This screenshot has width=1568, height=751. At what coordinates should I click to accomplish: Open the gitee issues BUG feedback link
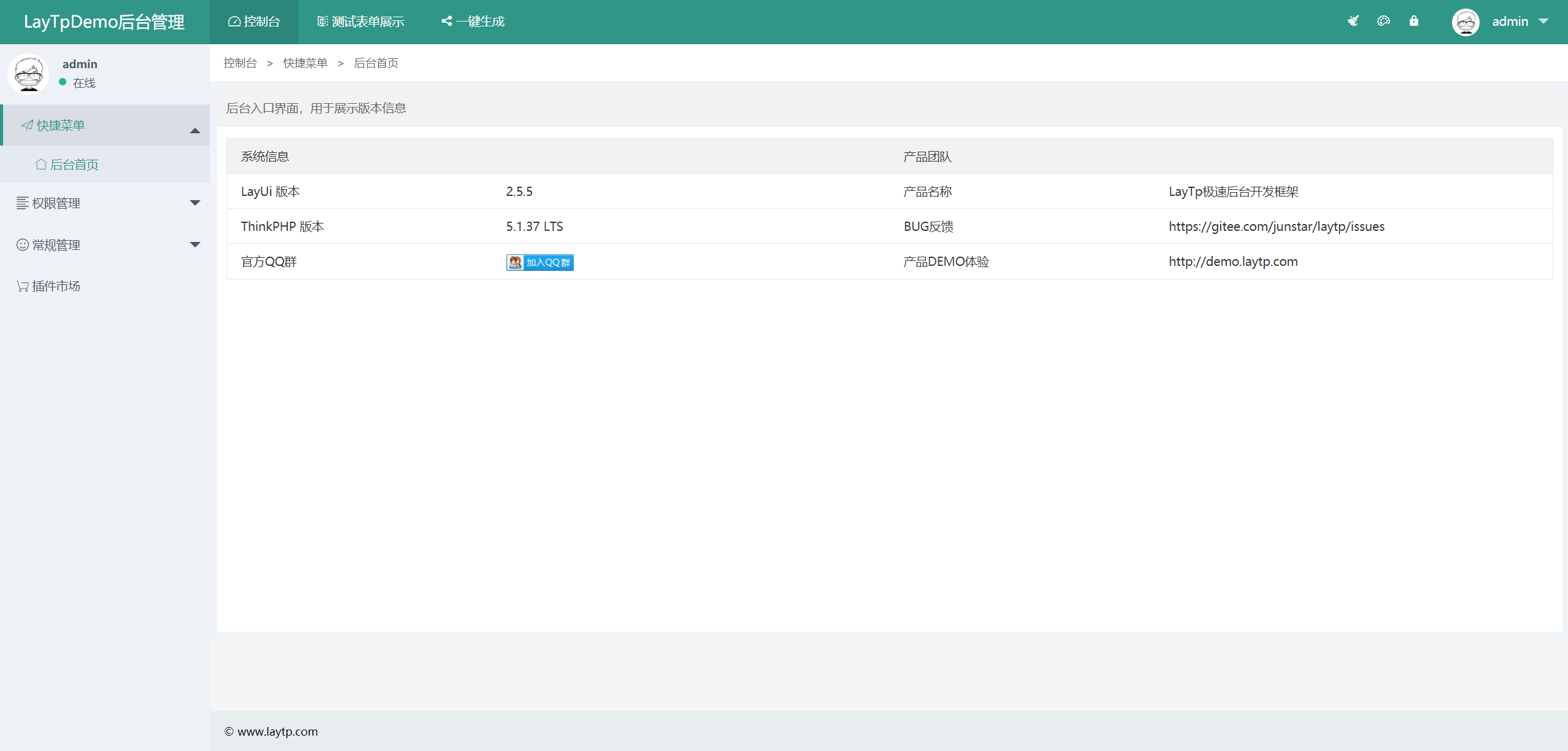pos(1276,226)
